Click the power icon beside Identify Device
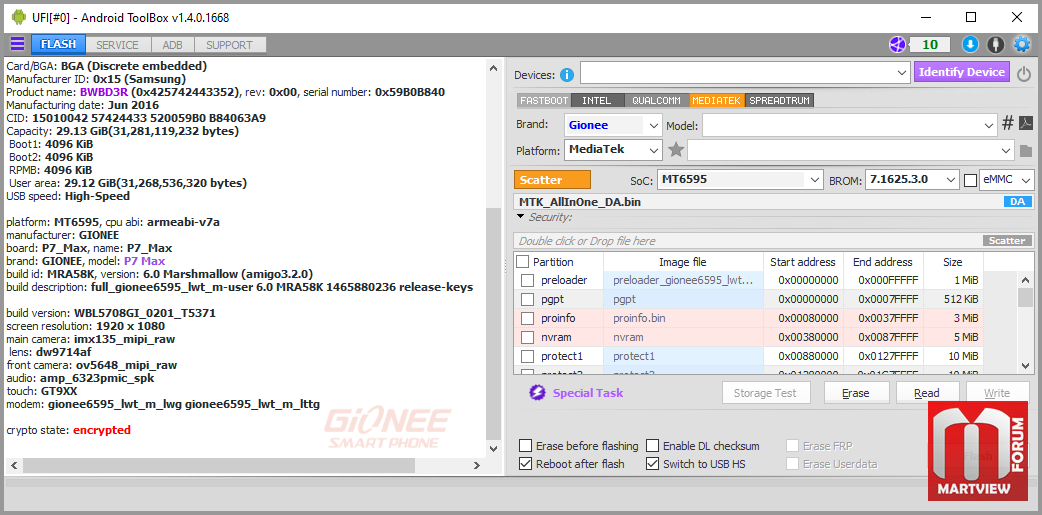 click(x=1024, y=73)
